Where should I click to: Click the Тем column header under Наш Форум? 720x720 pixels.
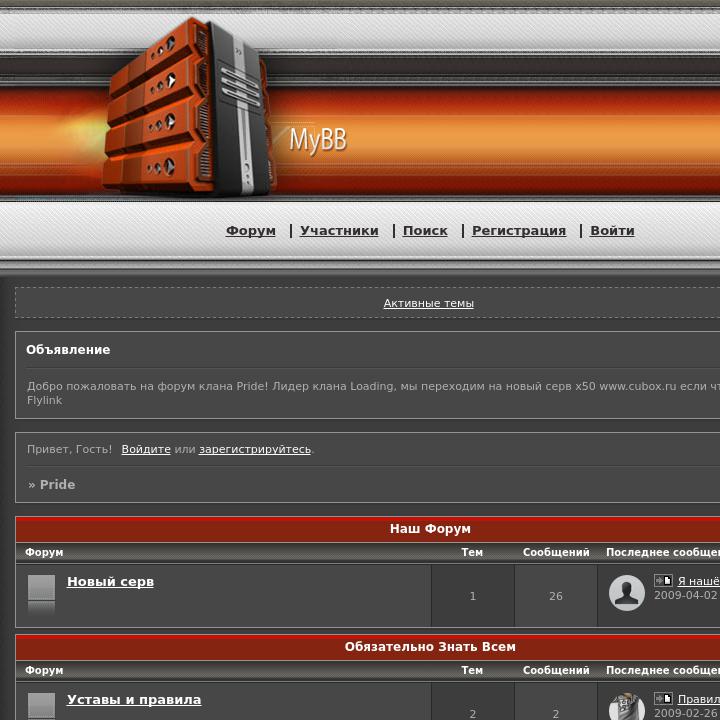pyautogui.click(x=472, y=552)
